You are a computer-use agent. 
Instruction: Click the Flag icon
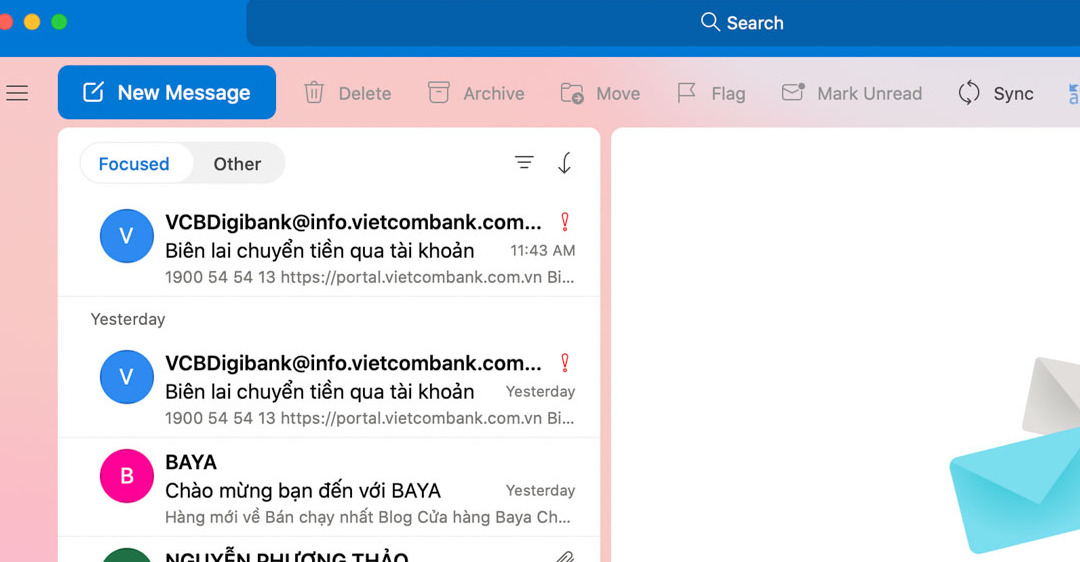click(x=686, y=92)
